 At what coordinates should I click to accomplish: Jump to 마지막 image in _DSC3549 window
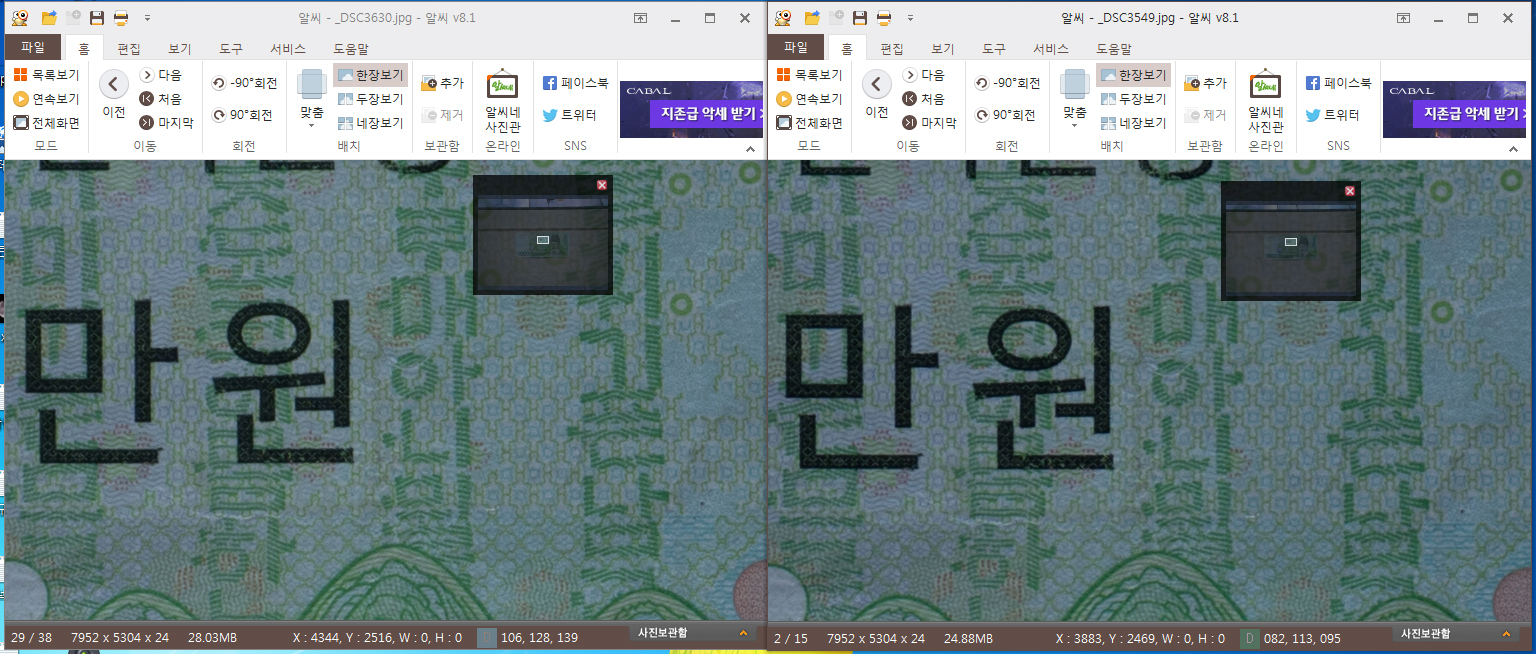coord(929,123)
